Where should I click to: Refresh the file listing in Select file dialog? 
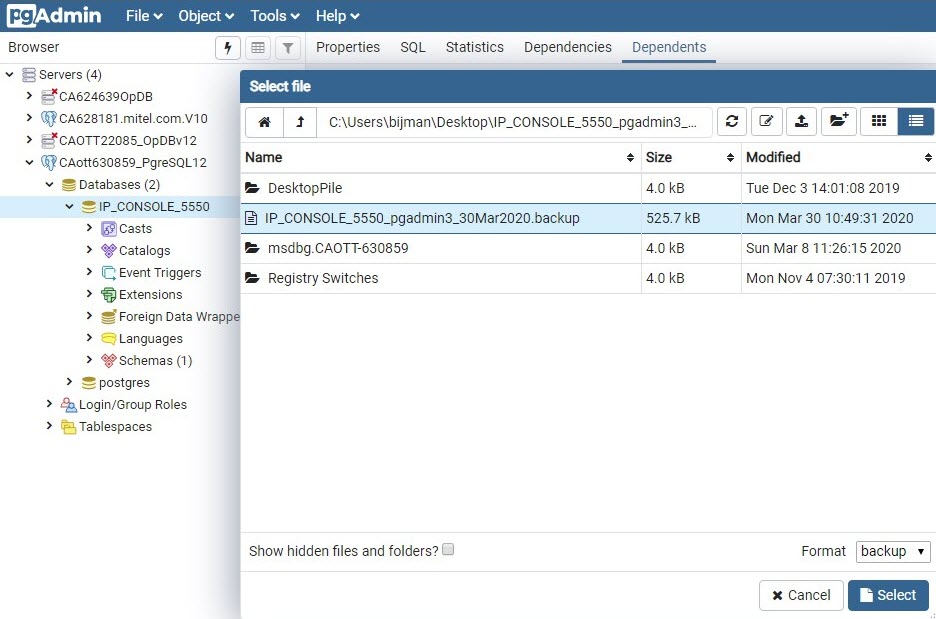731,120
